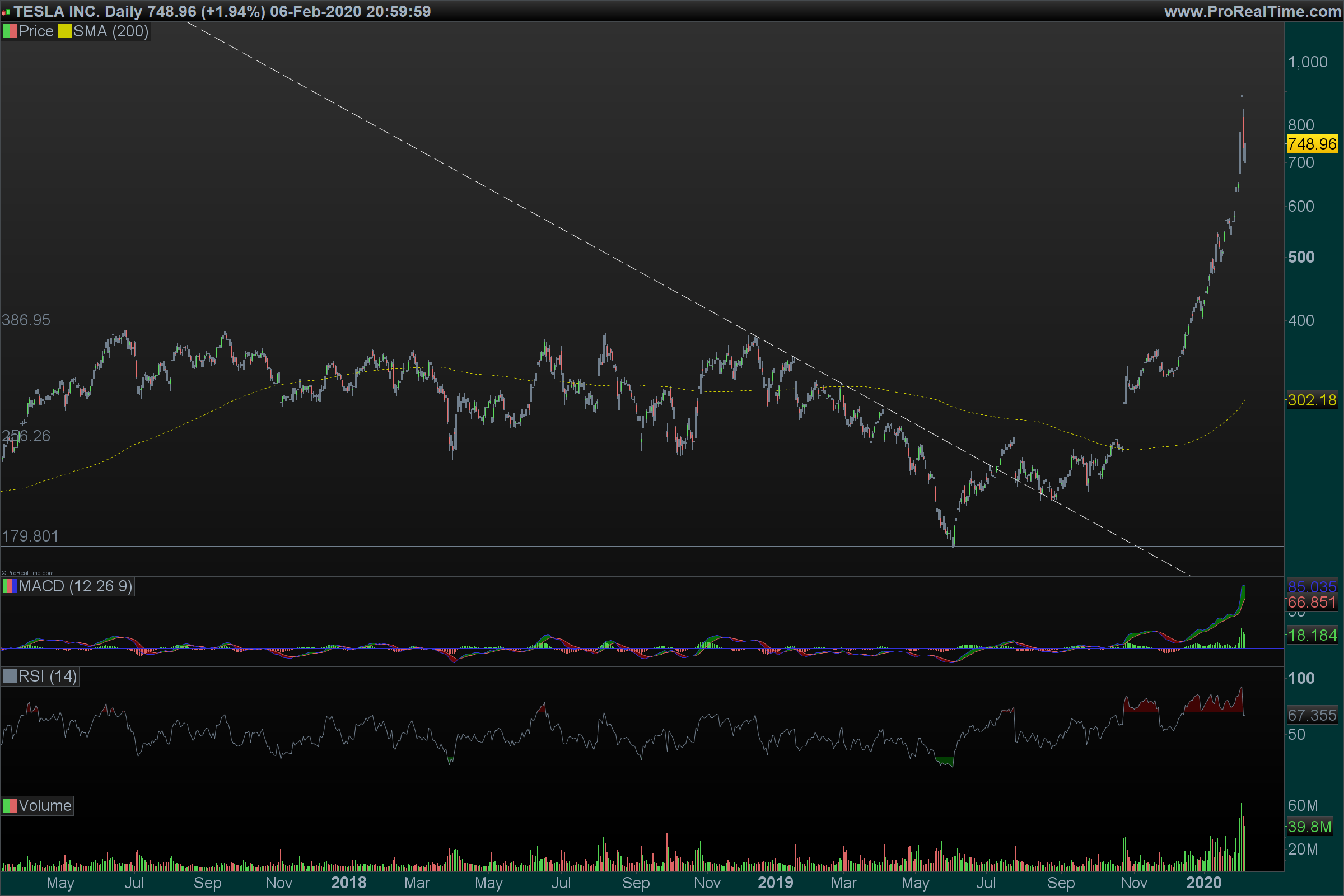Screen dimensions: 1344x896
Task: Click the 2019 marker on time axis
Action: point(775,883)
